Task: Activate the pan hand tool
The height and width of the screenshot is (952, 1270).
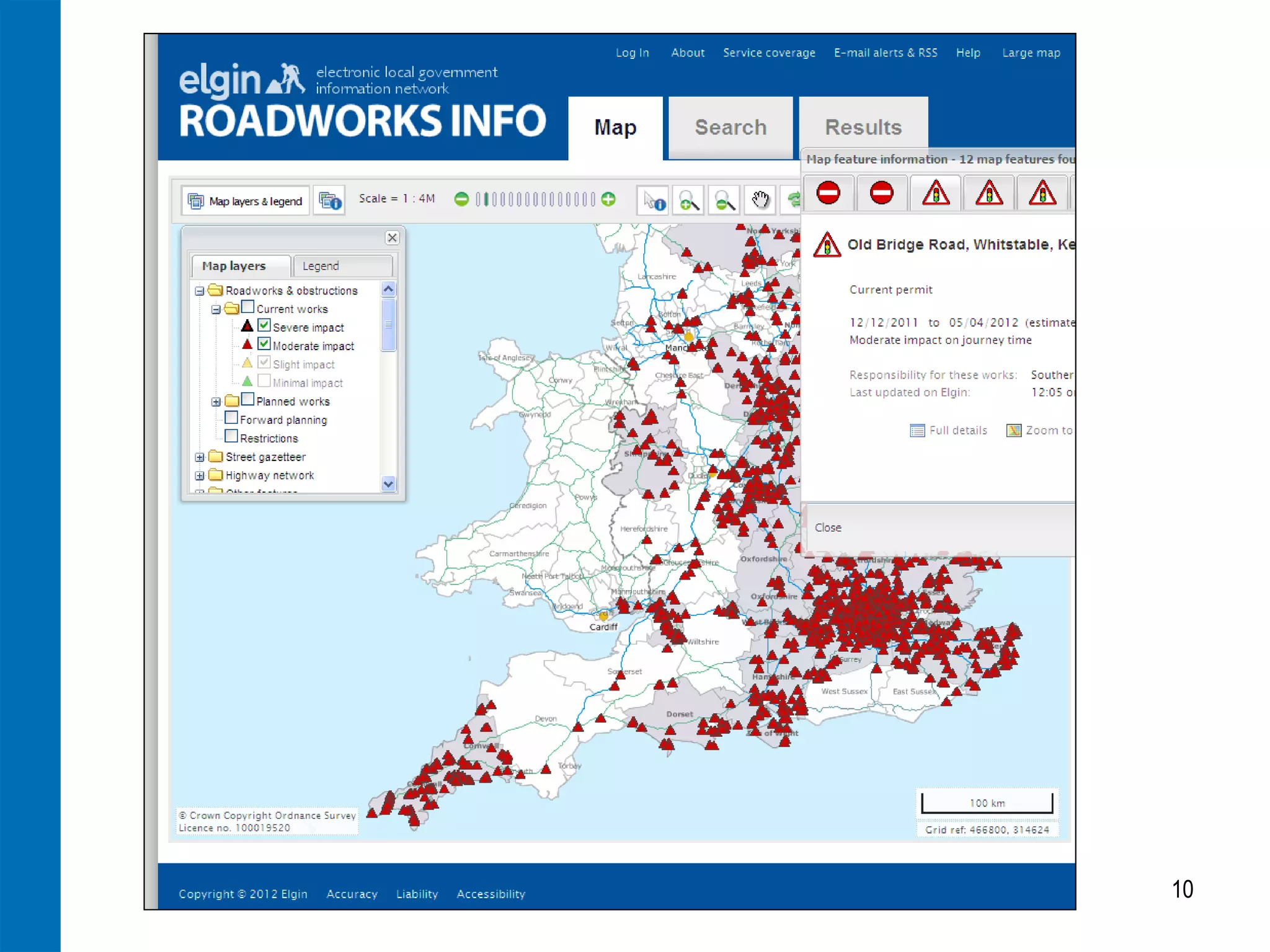Action: tap(760, 200)
